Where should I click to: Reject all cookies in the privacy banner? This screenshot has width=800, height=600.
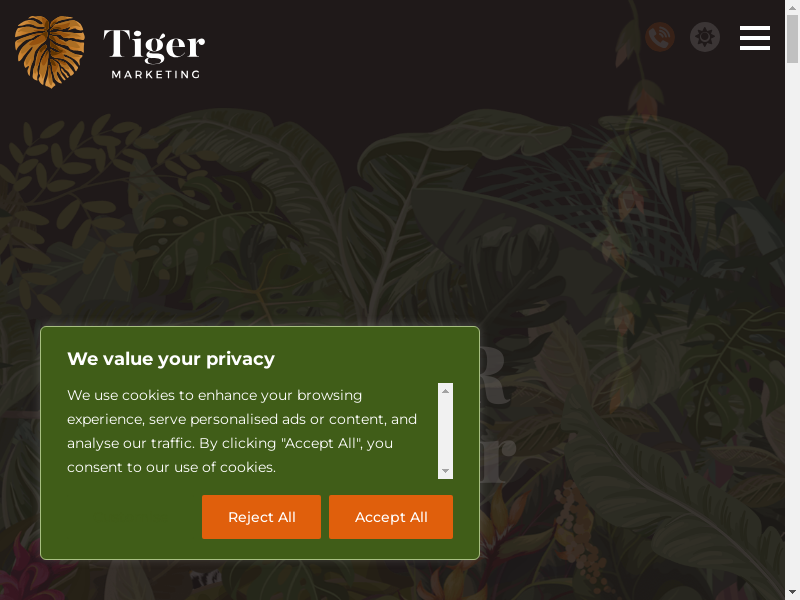tap(261, 517)
